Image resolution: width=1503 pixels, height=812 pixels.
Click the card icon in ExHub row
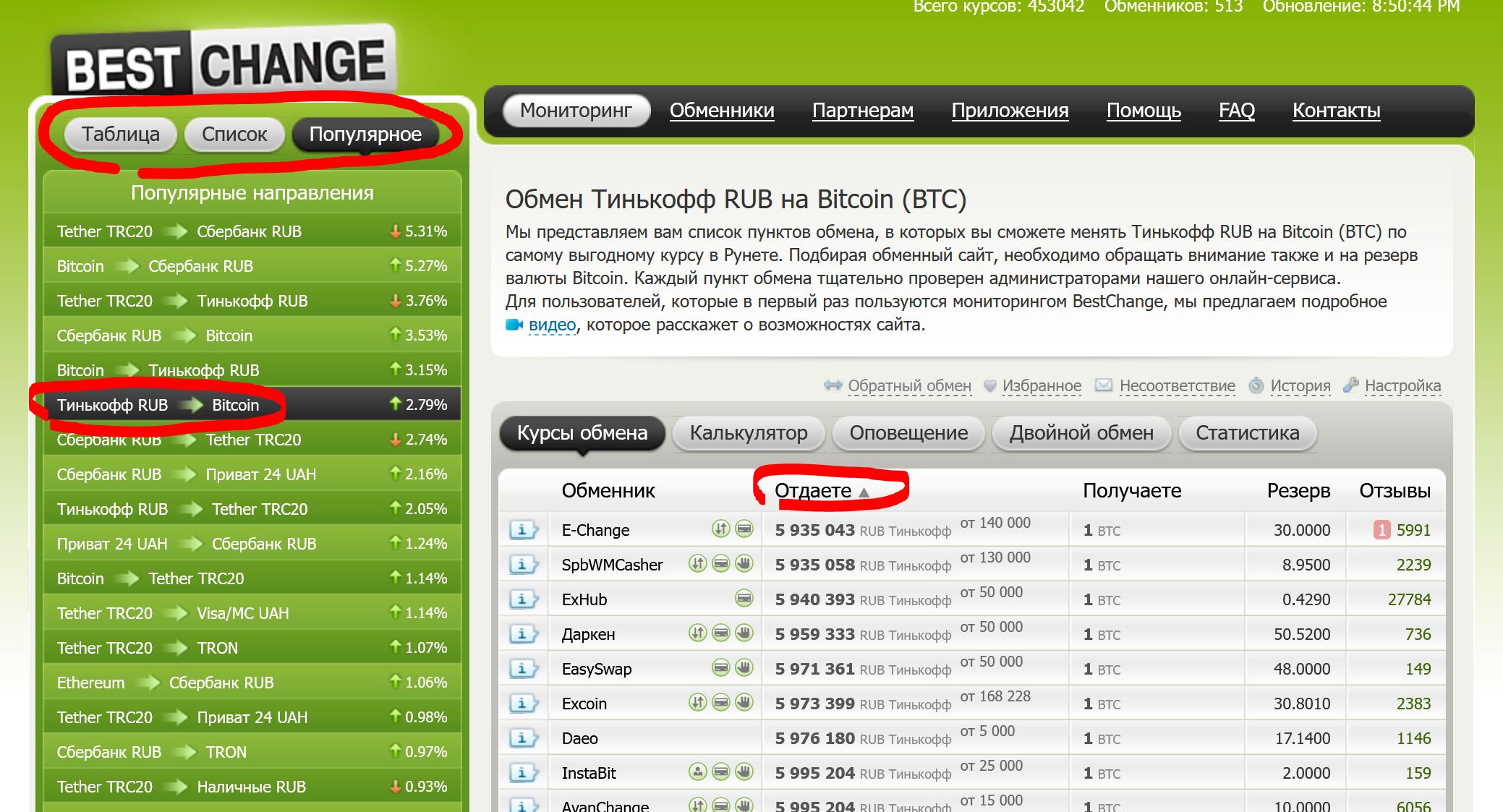coord(744,598)
